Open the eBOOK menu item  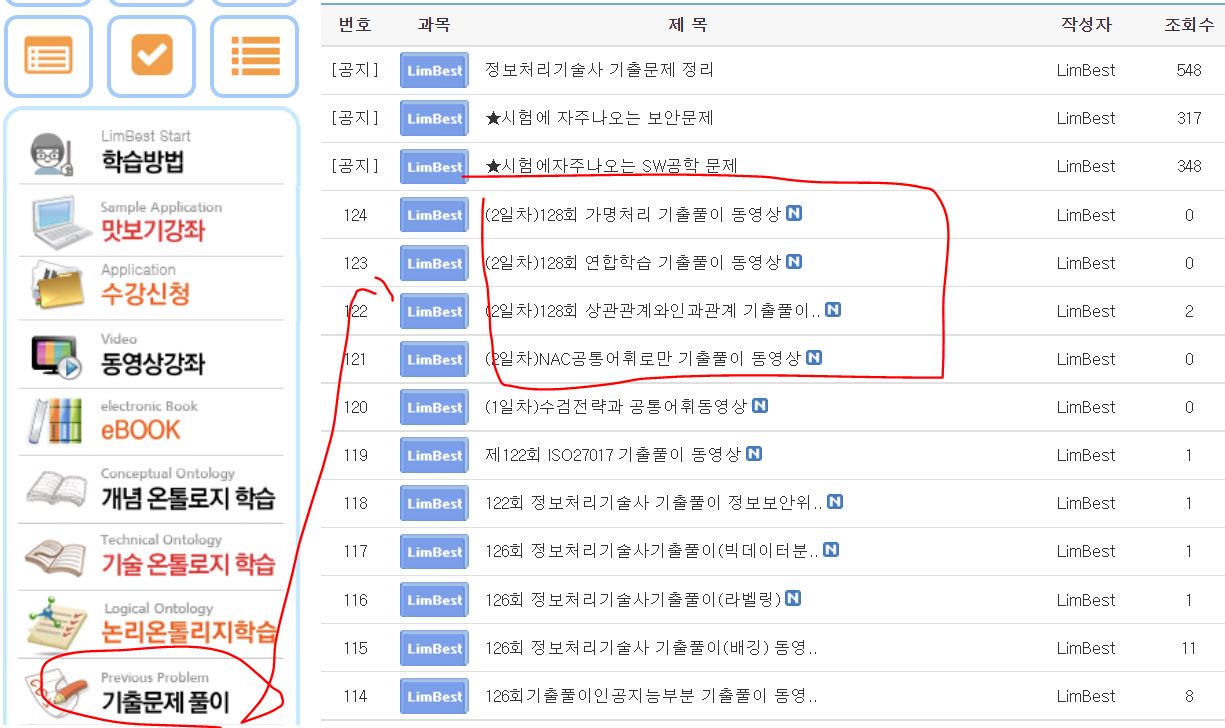[x=151, y=421]
